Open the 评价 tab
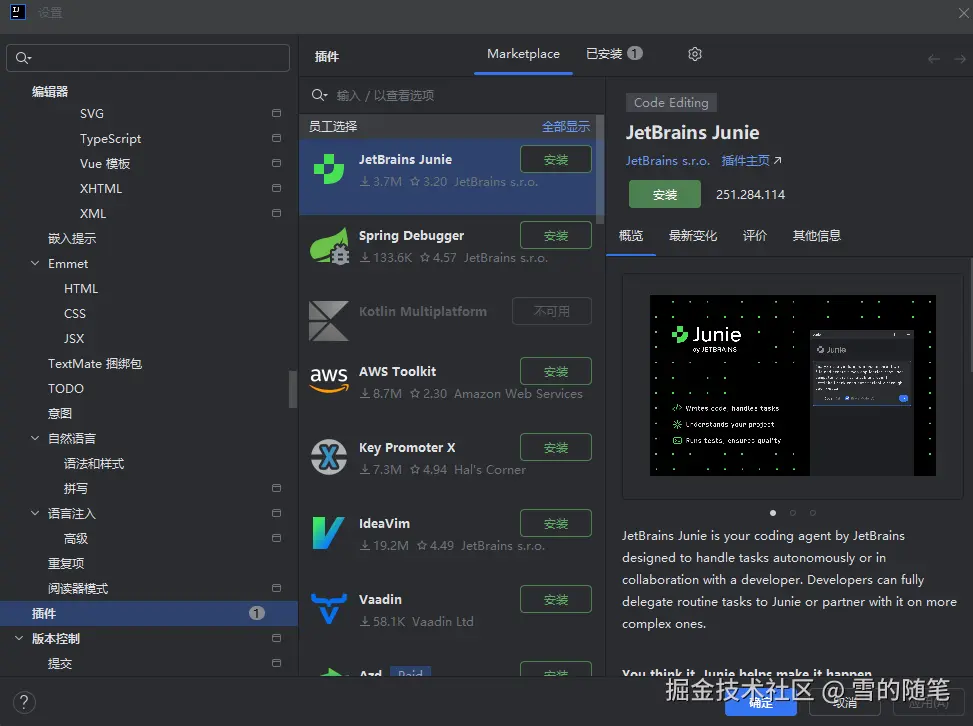The image size is (973, 726). pyautogui.click(x=755, y=236)
